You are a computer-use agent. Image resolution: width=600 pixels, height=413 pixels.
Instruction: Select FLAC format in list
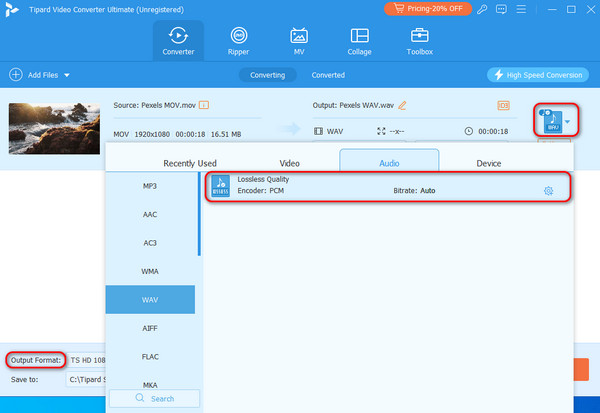click(150, 356)
